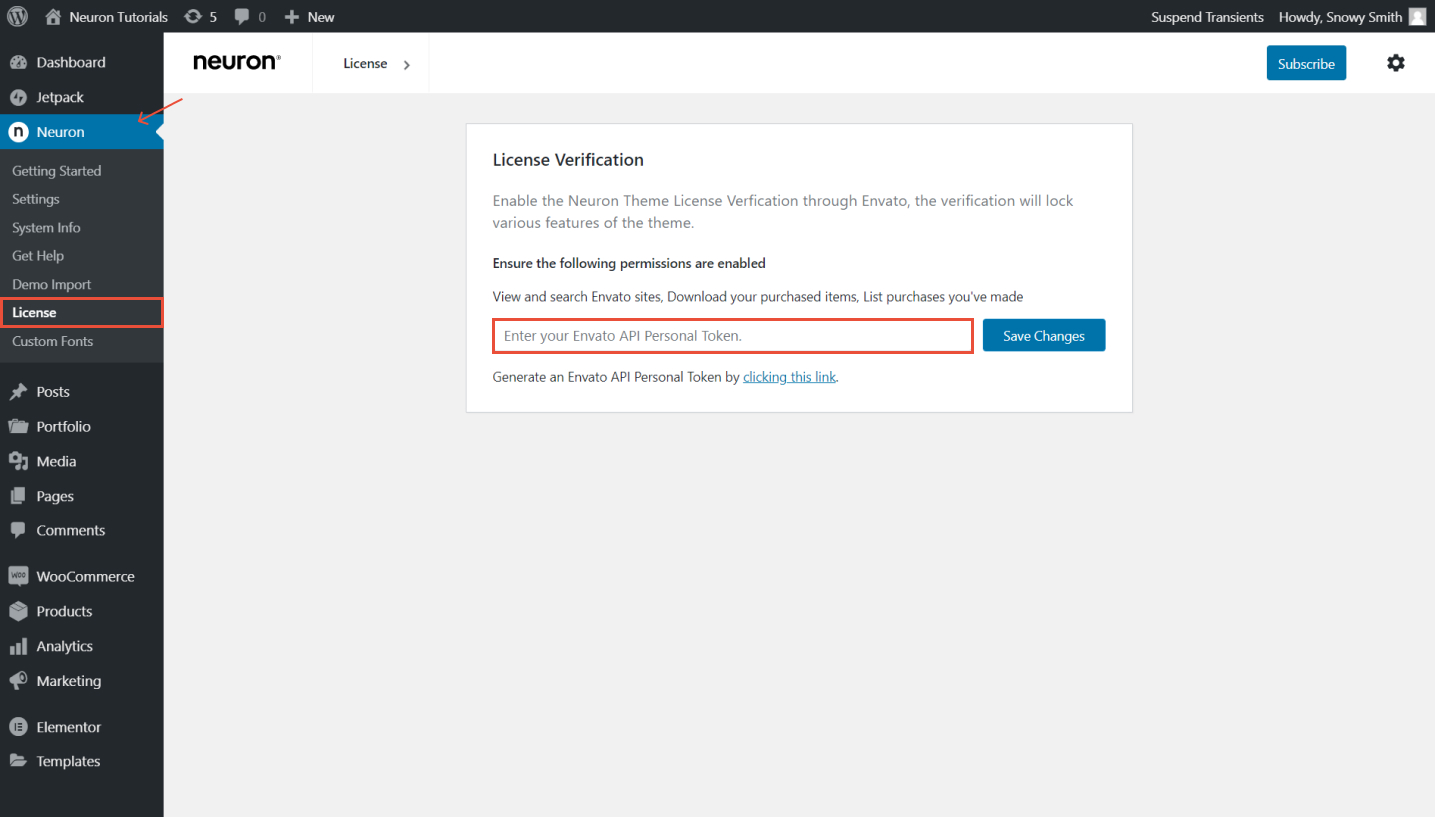Open the Dashboard menu label
This screenshot has width=1435, height=817.
71,62
